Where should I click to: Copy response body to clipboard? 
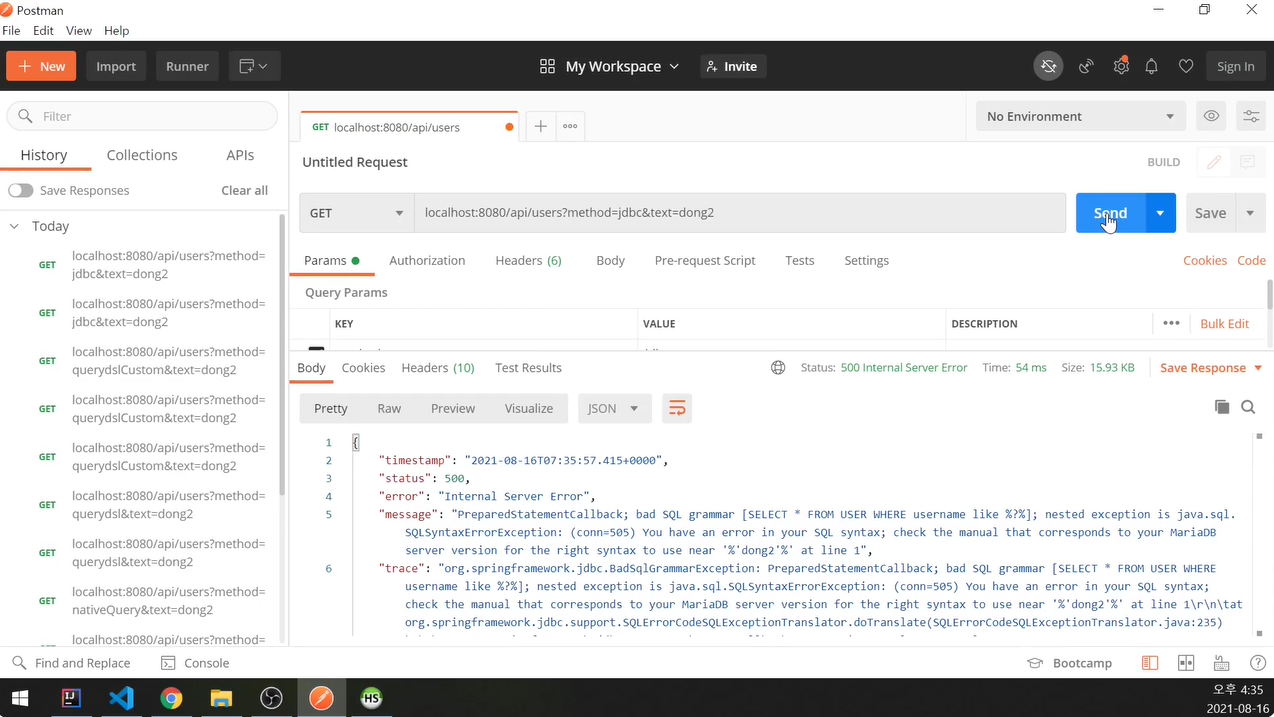1221,407
